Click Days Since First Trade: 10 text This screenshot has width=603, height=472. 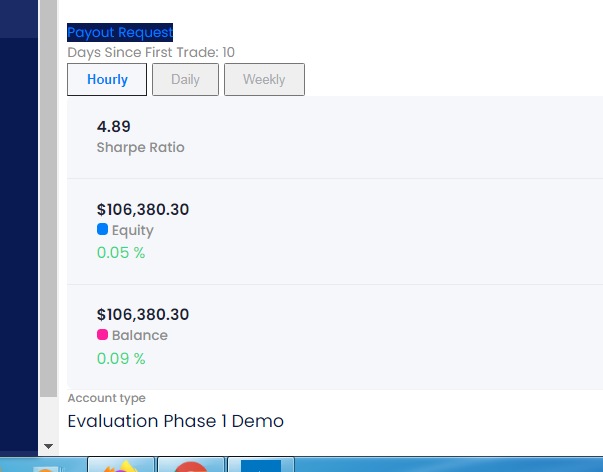151,52
